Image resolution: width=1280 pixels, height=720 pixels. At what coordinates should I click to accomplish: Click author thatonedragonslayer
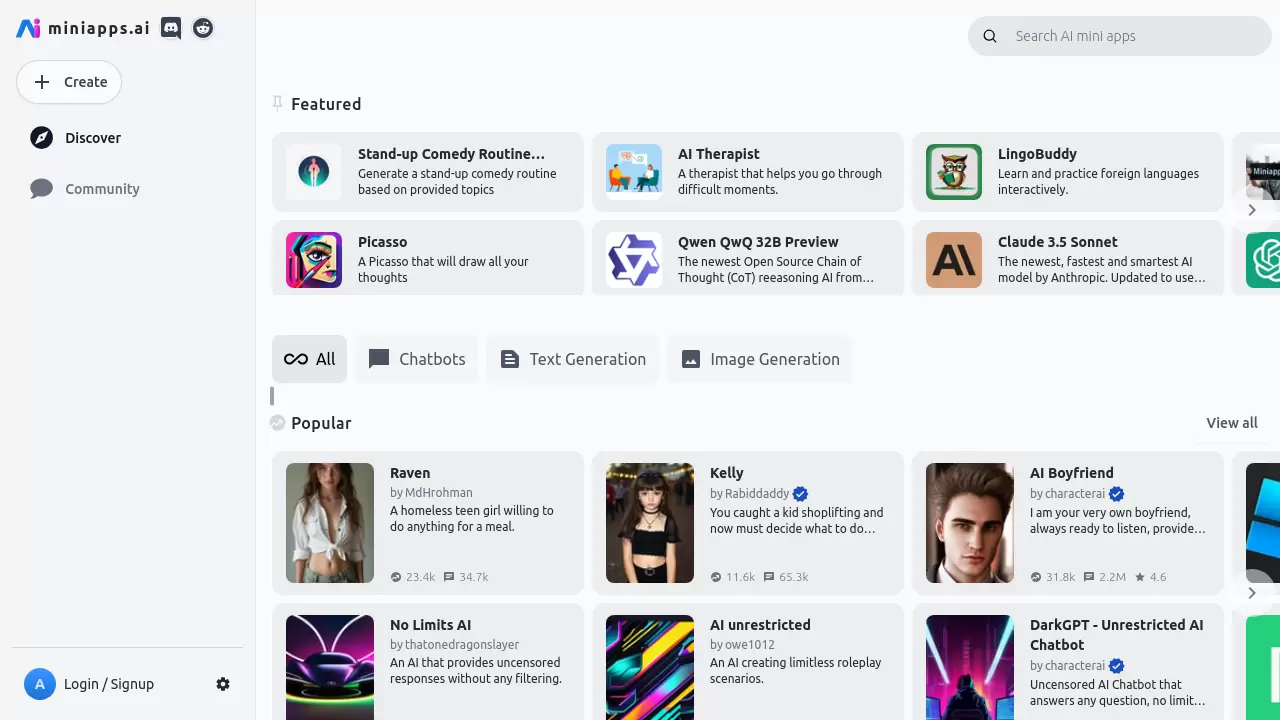(x=462, y=645)
